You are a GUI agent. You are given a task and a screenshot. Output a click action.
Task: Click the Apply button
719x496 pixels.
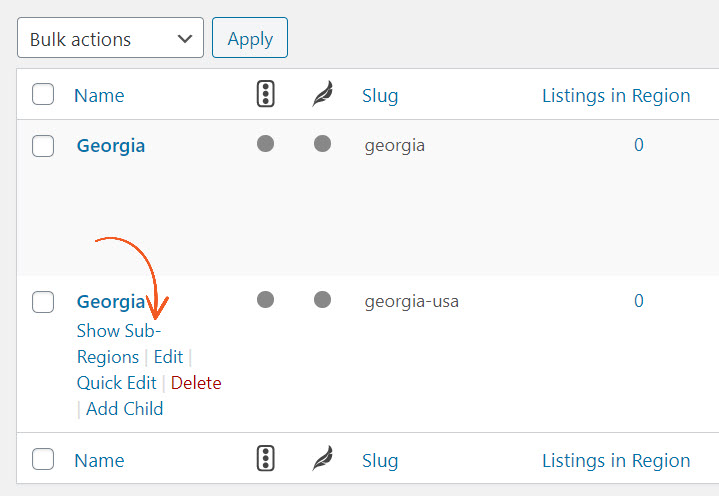pos(250,38)
